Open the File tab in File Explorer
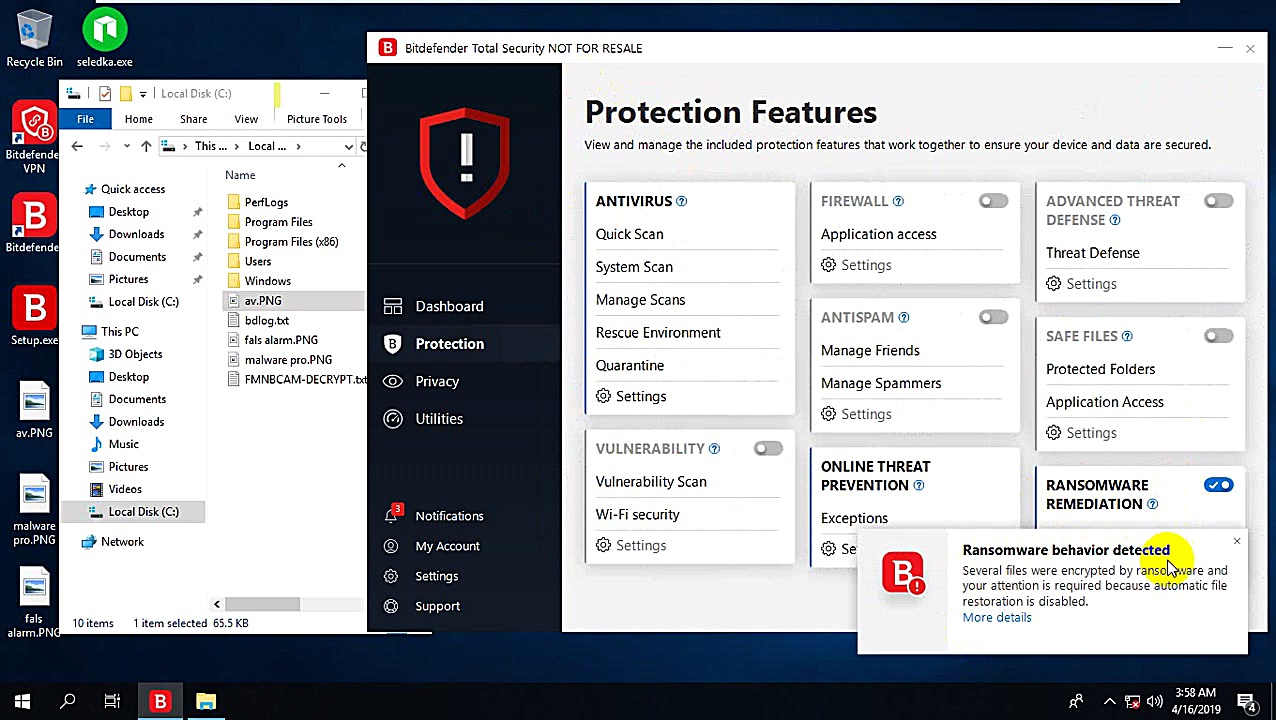The image size is (1276, 720). (85, 119)
